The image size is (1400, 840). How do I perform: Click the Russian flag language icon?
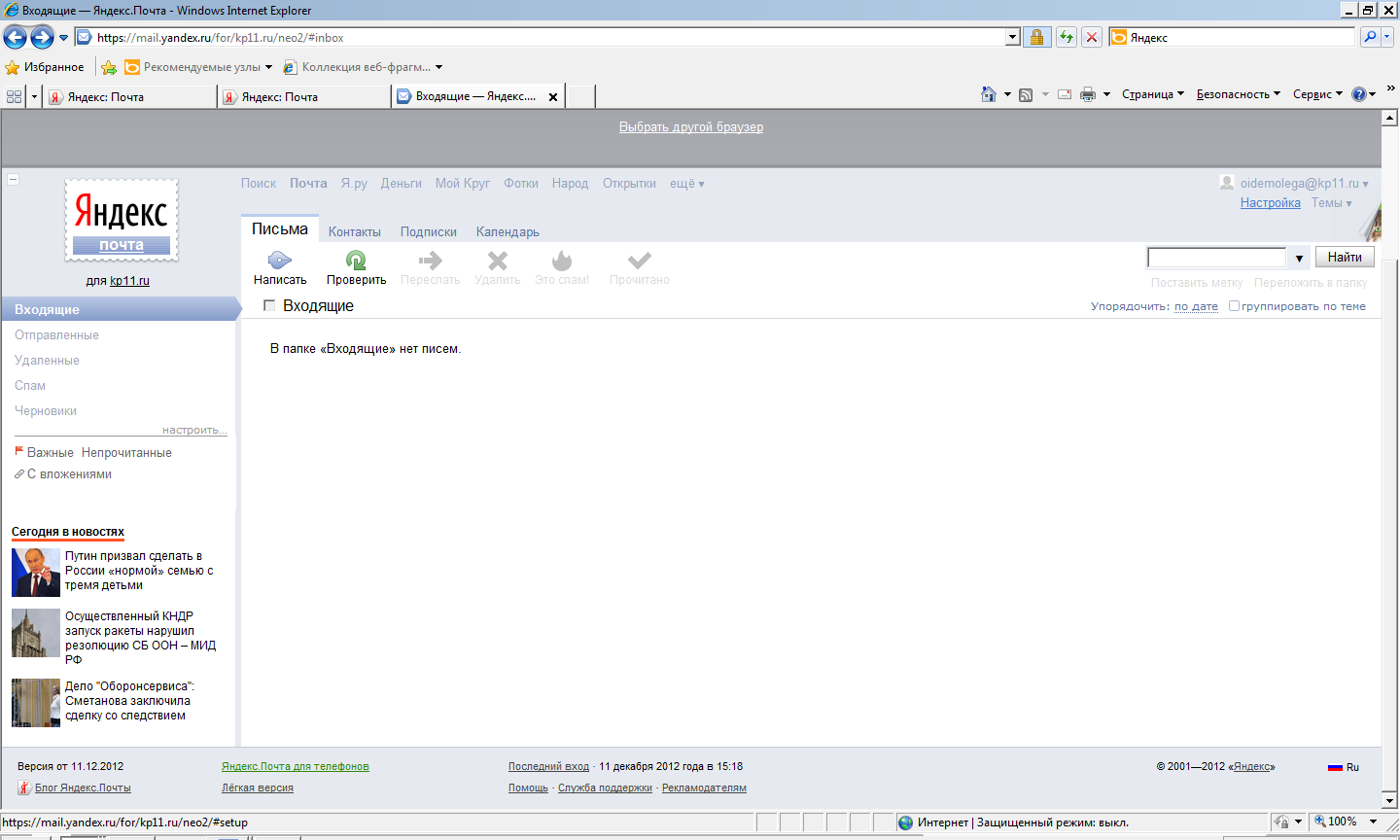(x=1335, y=767)
